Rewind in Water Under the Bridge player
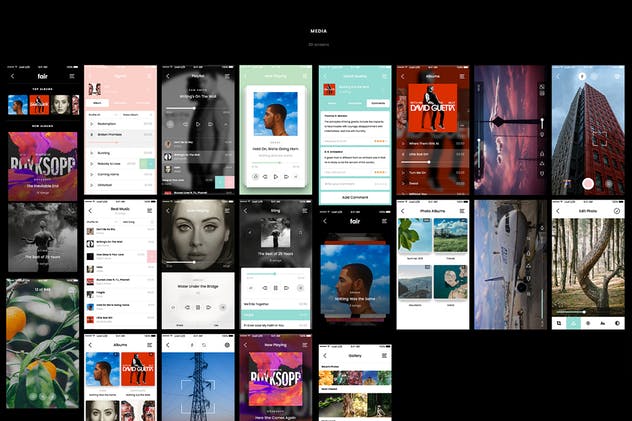Screen dimensions: 632x421 [187, 307]
